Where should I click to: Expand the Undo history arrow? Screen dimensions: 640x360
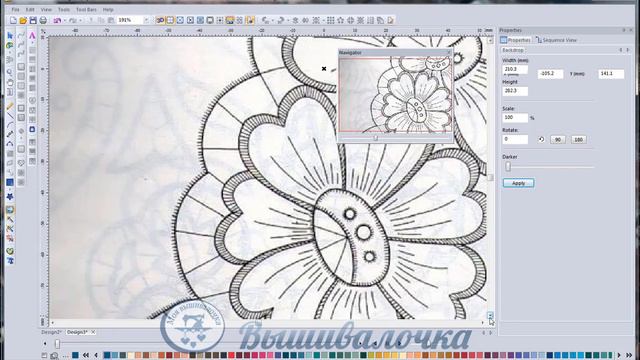coord(64,20)
